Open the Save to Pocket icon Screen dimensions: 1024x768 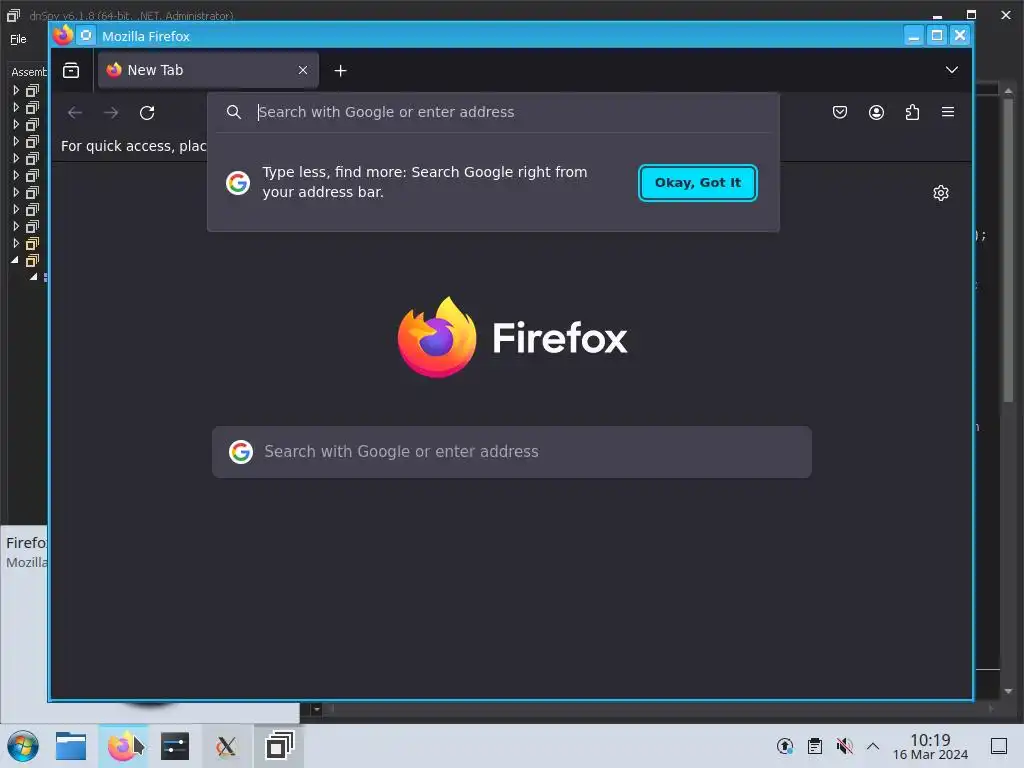coord(840,112)
